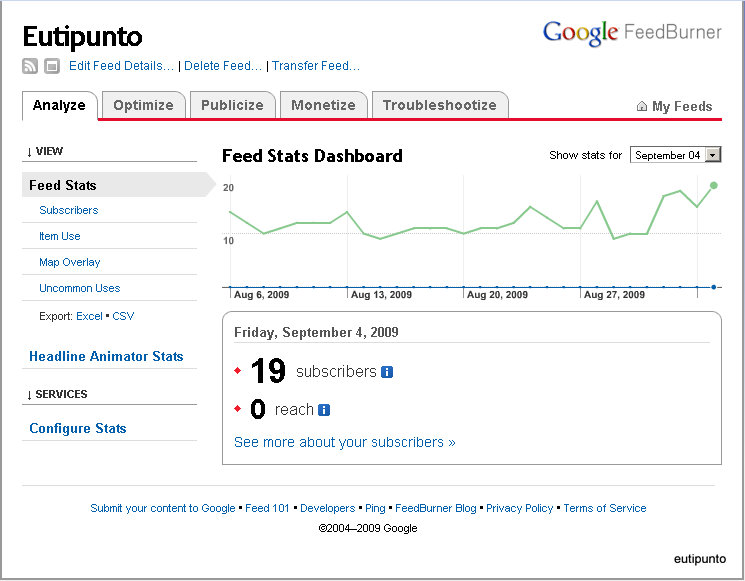Screen dimensions: 745x581
Task: Click the 19 subscribers count
Action: (268, 371)
